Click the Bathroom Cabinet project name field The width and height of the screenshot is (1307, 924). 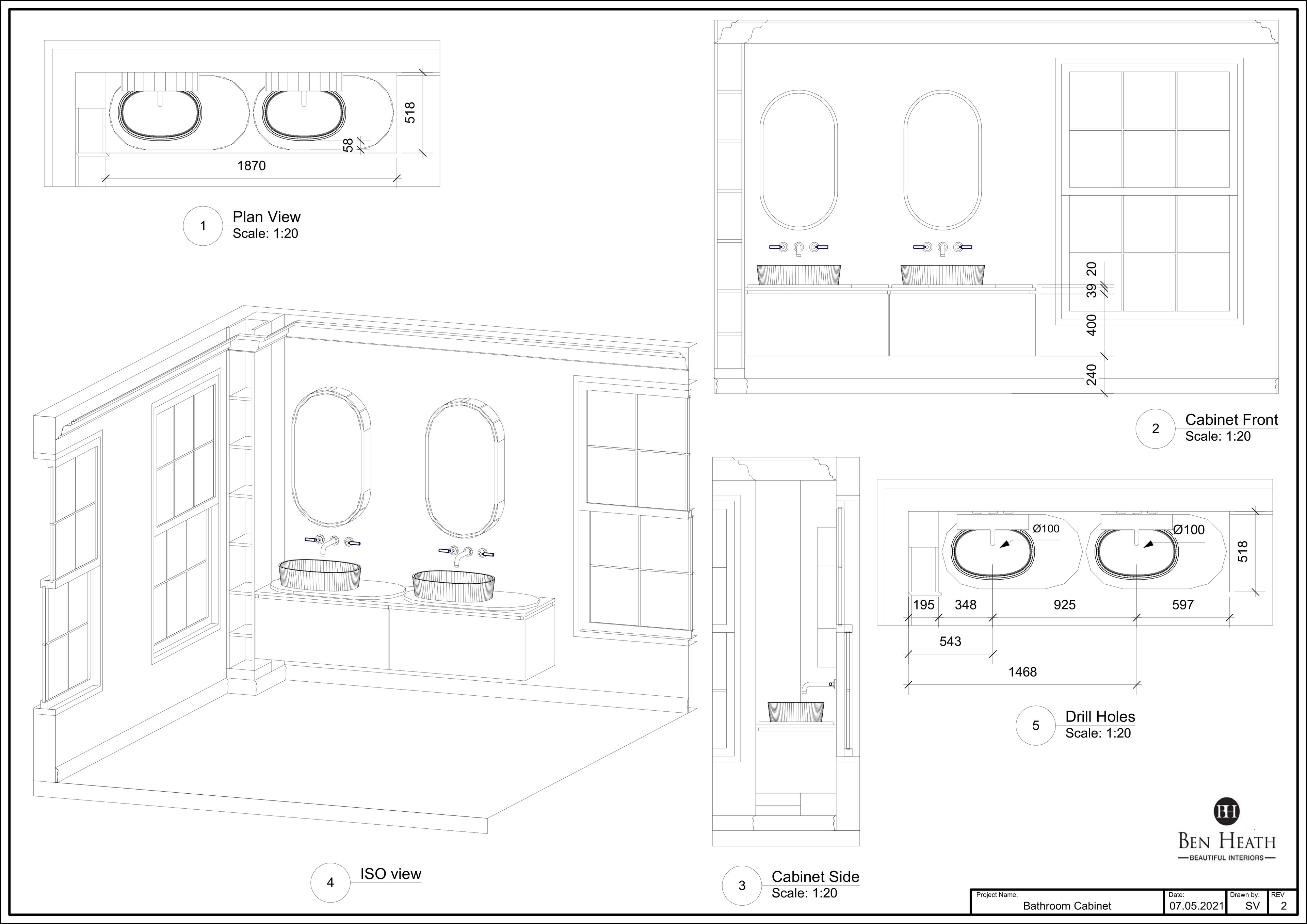click(1067, 906)
